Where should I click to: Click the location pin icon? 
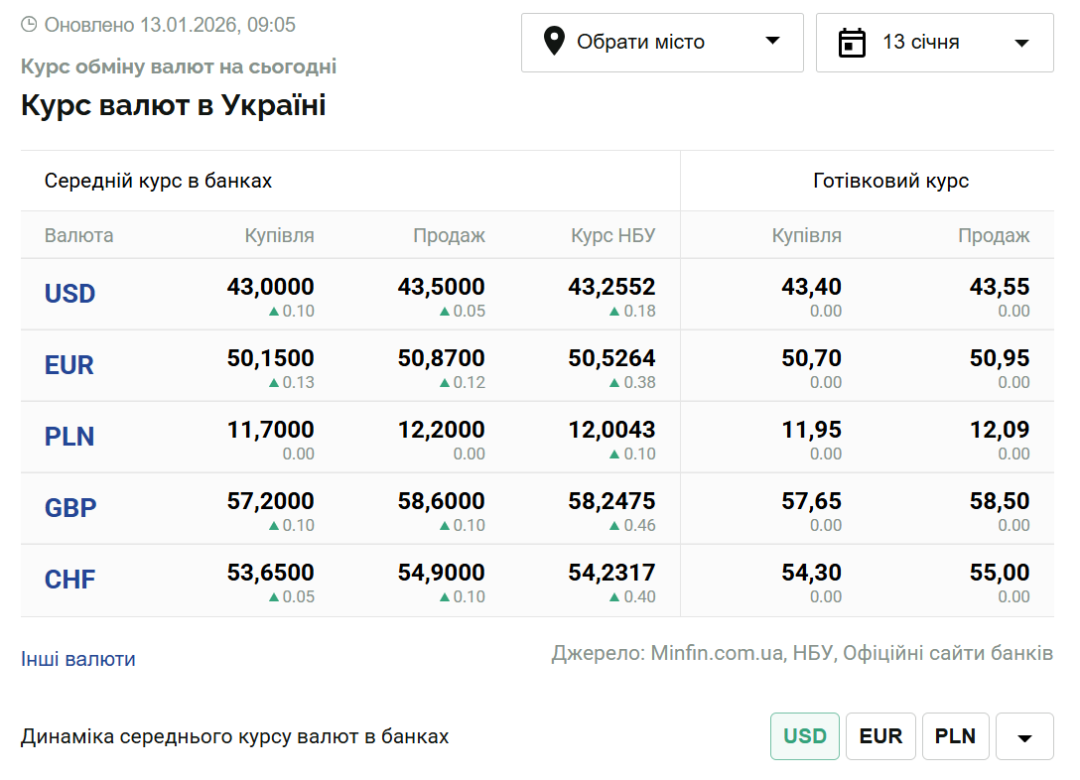553,42
